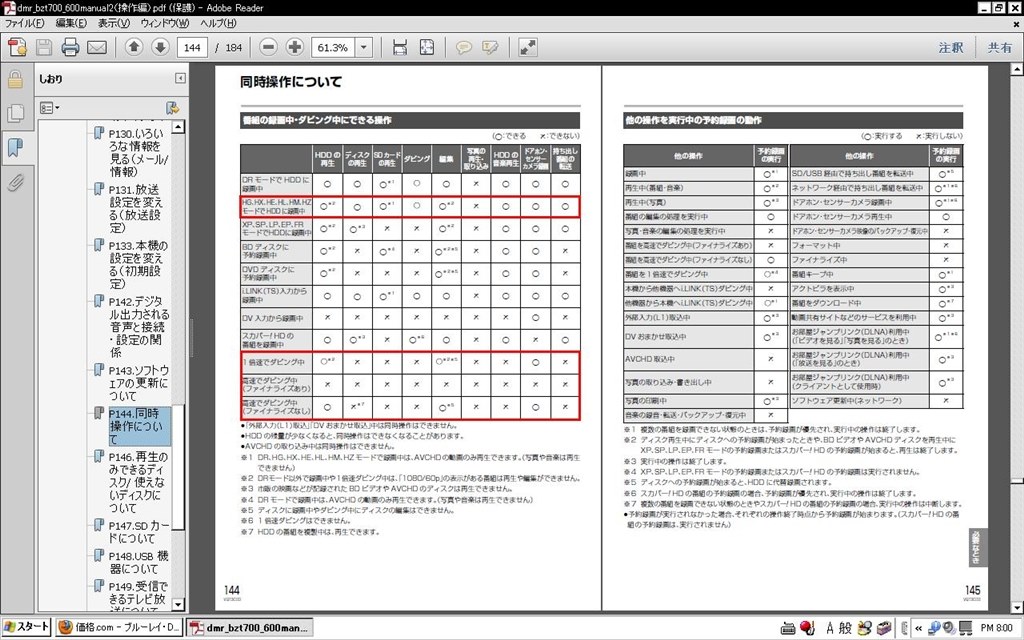Screen dimensions: 1024x640
Task: Go to previous page arrow
Action: coord(134,47)
